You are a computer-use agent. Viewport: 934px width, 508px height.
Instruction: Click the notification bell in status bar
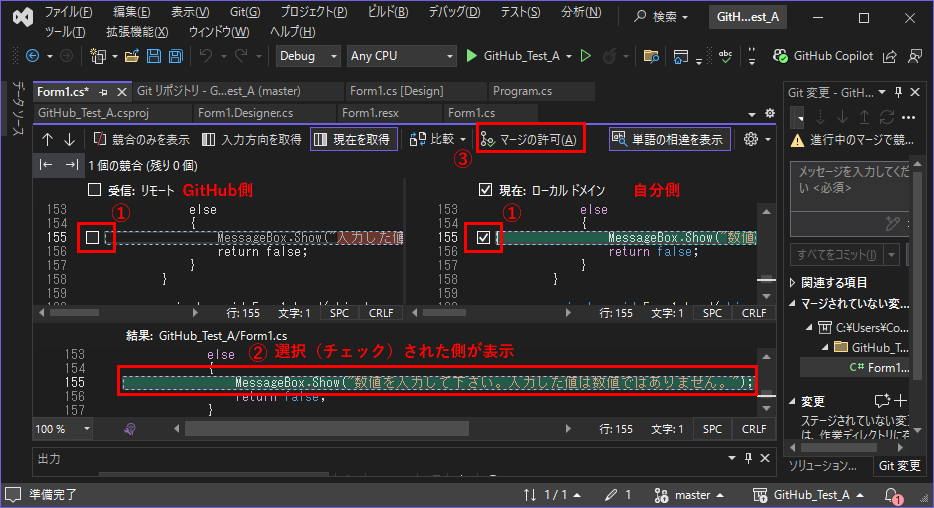892,495
